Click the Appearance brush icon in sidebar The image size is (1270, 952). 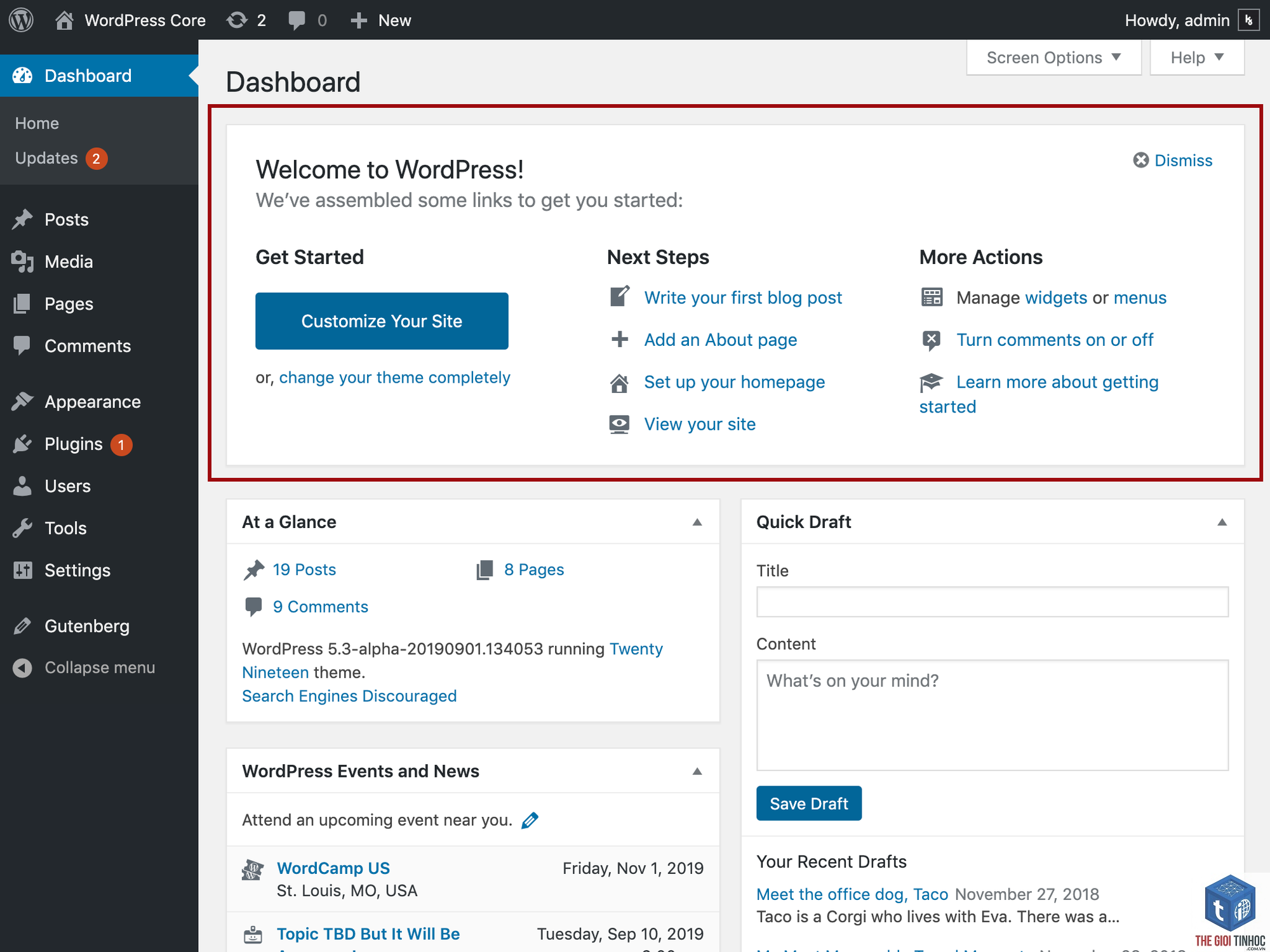click(22, 402)
